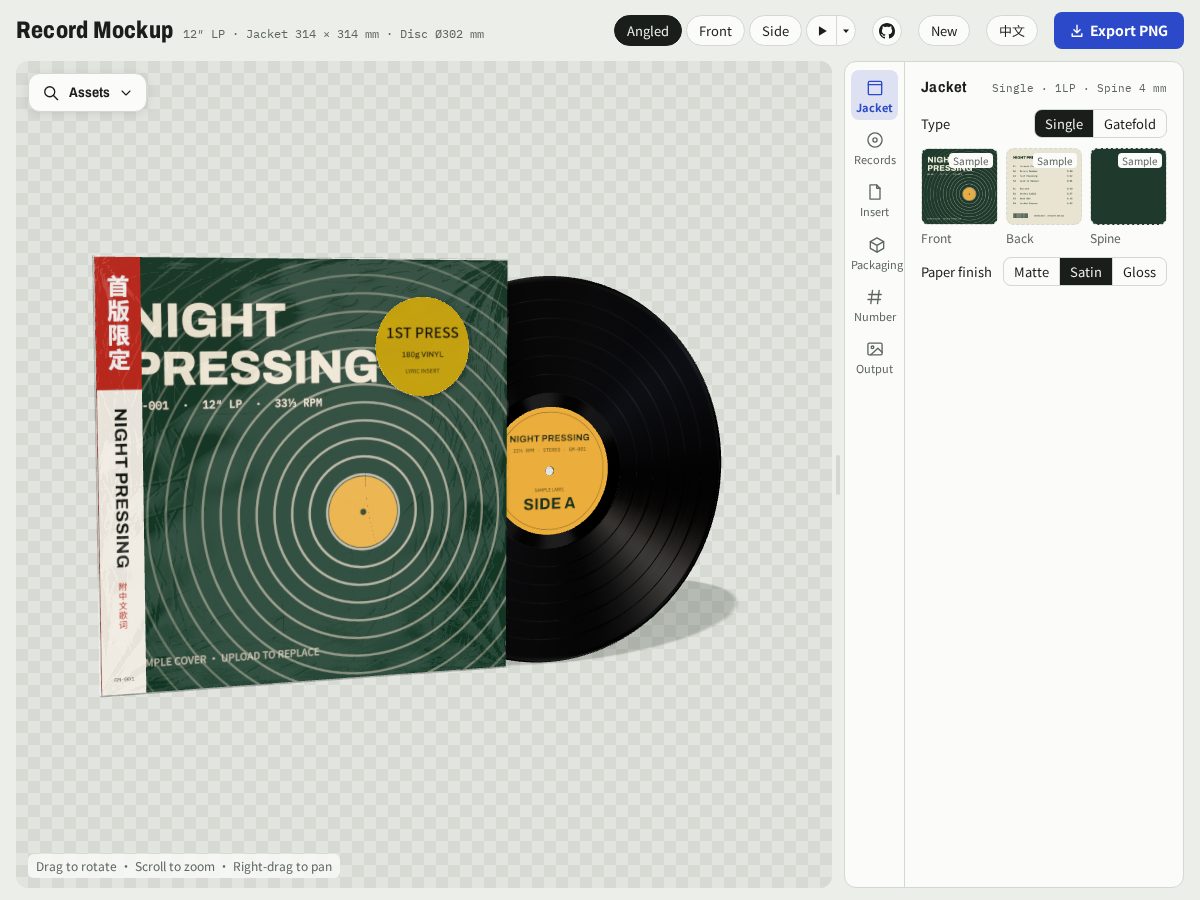1200x900 pixels.
Task: Play the animation preview
Action: [822, 31]
